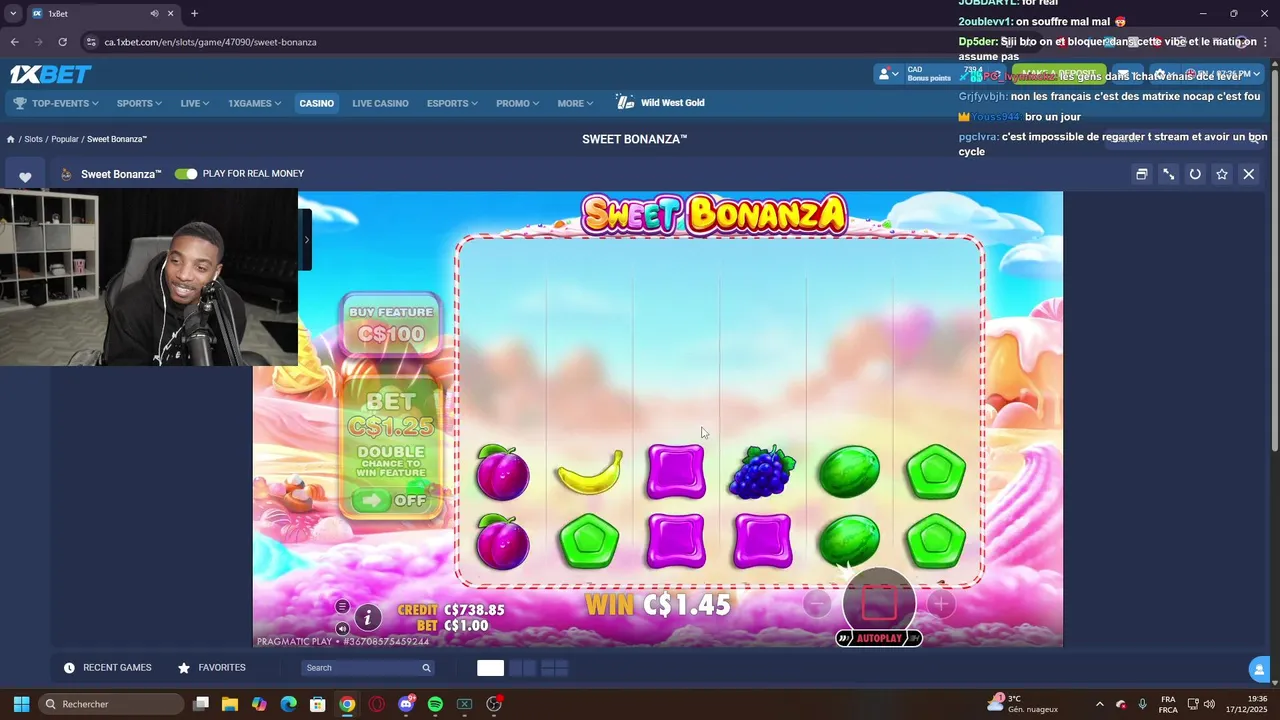This screenshot has height=720, width=1280.
Task: Open the weather widget showing 3°C
Action: [x=1023, y=704]
